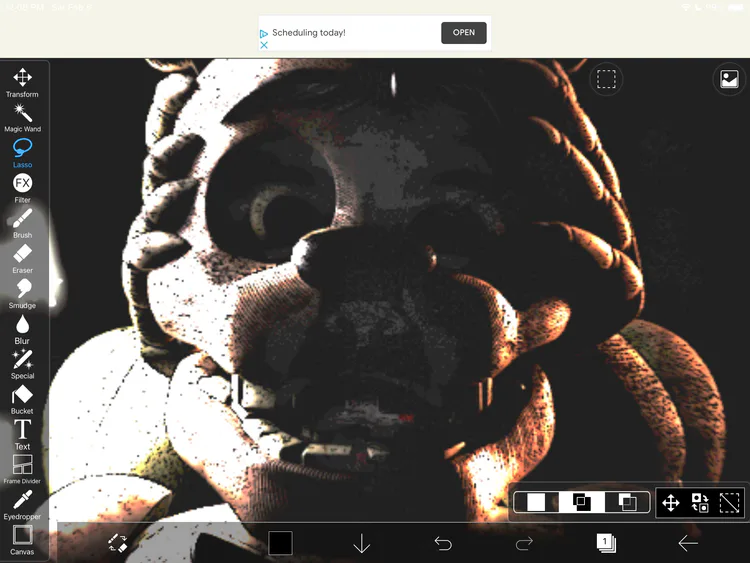Select the Special brush tool
The height and width of the screenshot is (563, 750).
22,364
